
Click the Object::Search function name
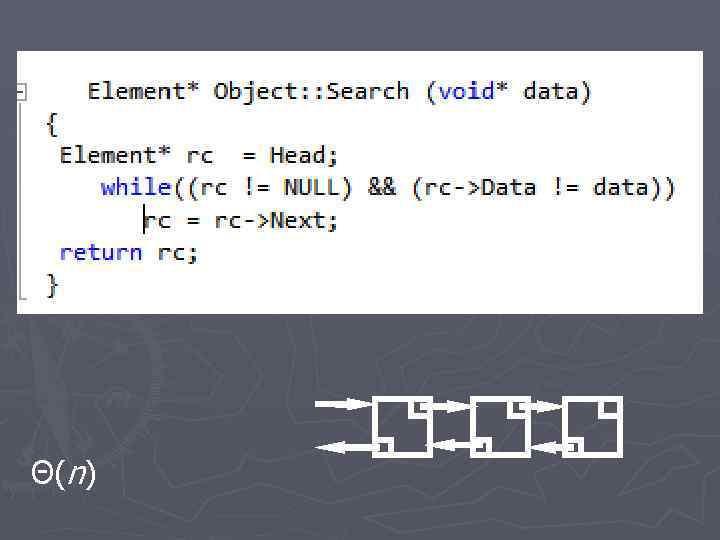[311, 92]
